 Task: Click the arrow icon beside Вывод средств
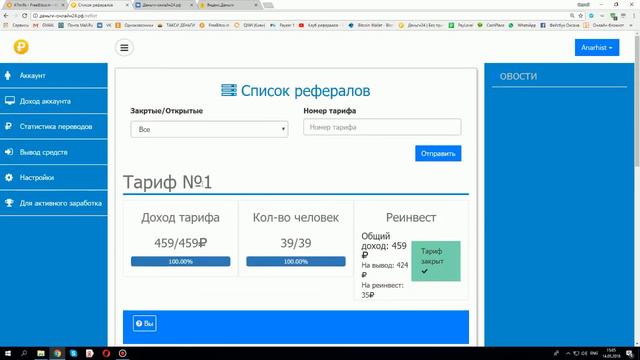9,152
